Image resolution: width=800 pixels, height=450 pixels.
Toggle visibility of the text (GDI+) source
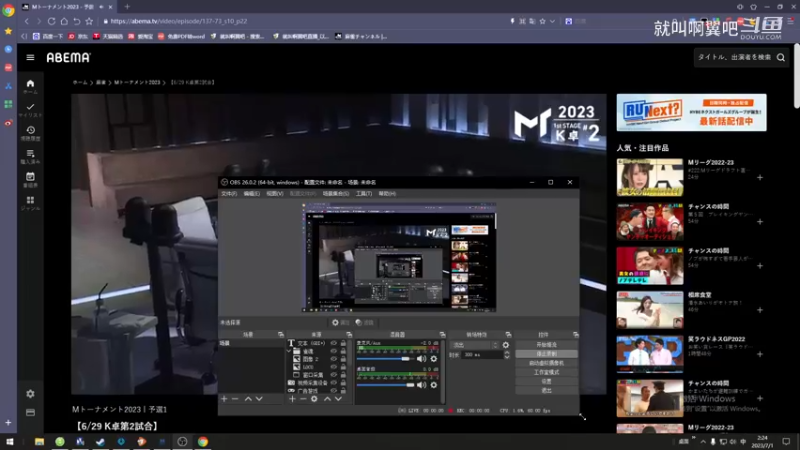[x=334, y=343]
